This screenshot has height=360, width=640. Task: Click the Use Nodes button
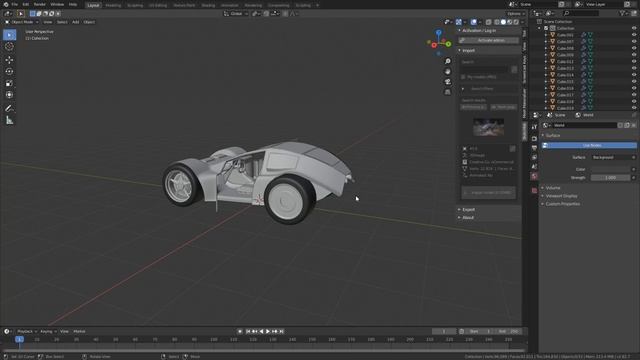(x=589, y=145)
